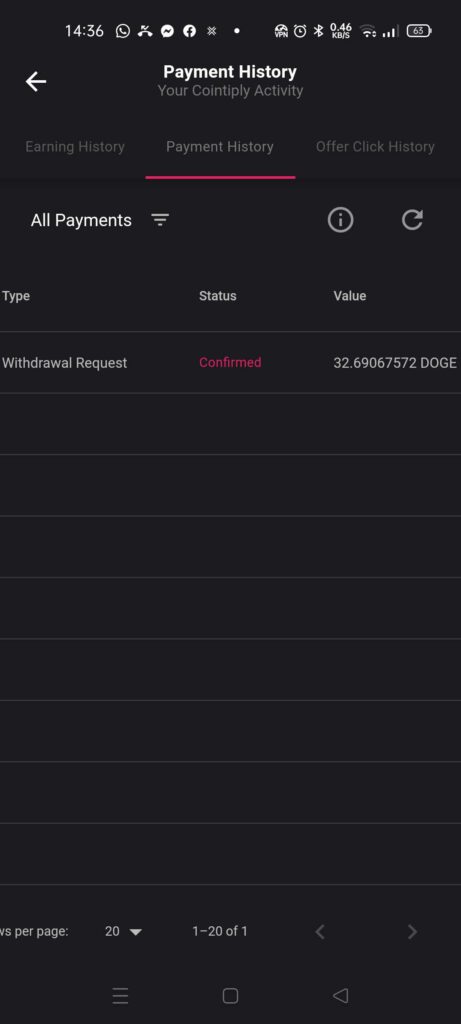
Task: Expand the rows per page dropdown arrow
Action: click(136, 932)
